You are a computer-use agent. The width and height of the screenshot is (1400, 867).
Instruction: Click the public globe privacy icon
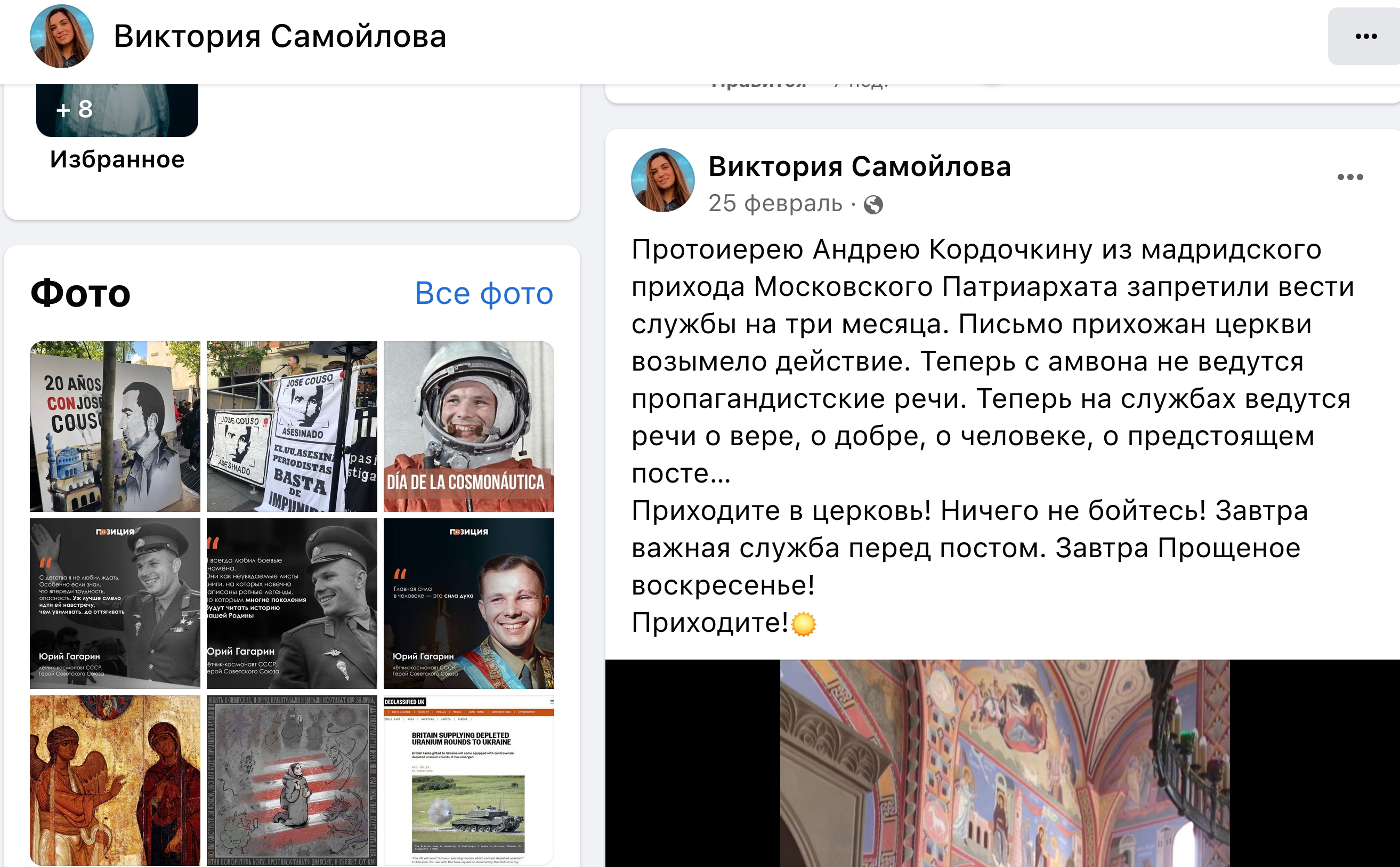coord(873,205)
